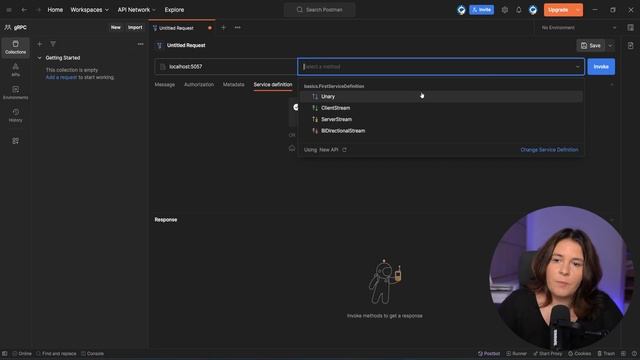
Task: Open a new tab with plus icon
Action: [223, 28]
